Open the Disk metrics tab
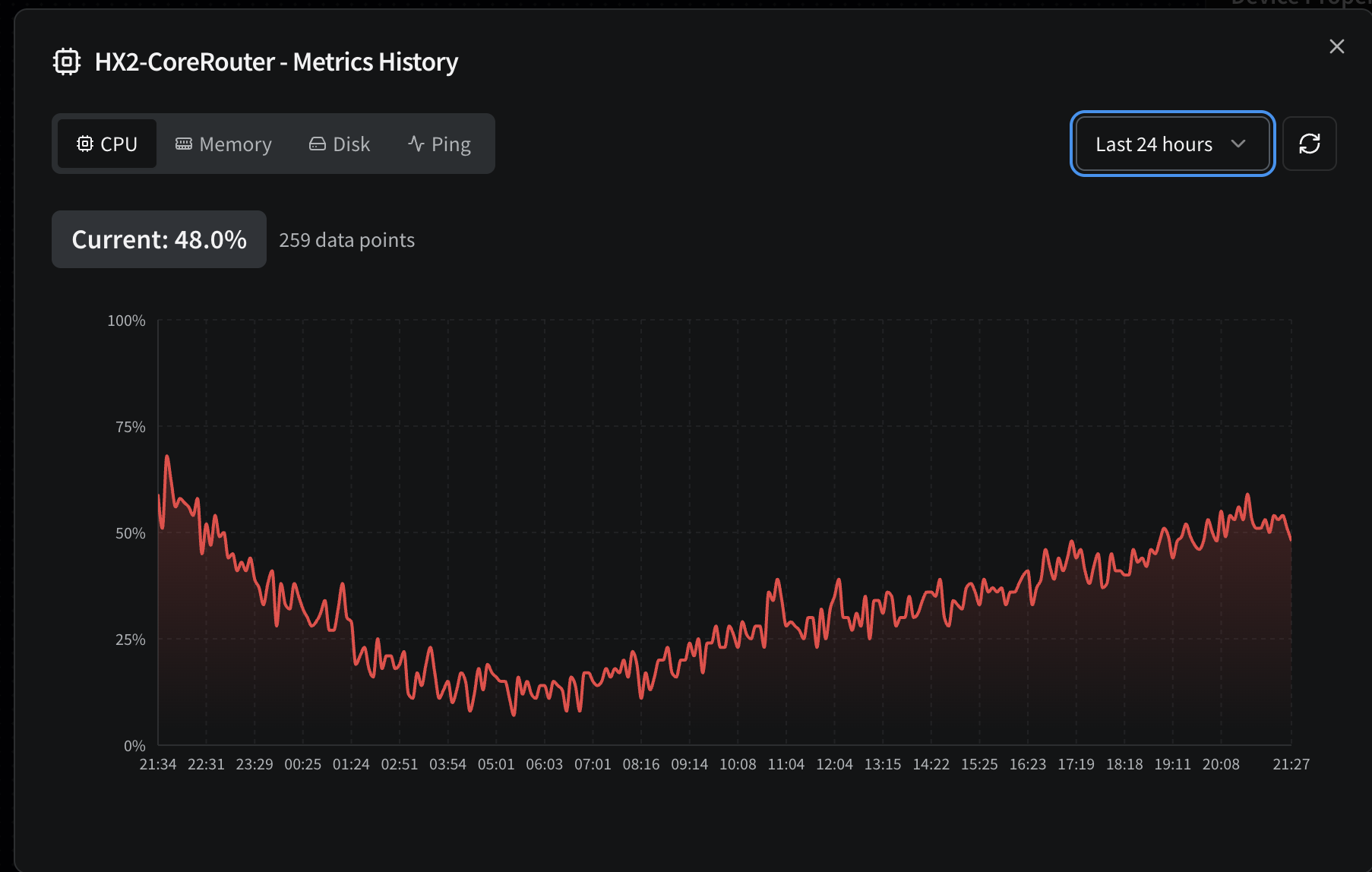 340,144
